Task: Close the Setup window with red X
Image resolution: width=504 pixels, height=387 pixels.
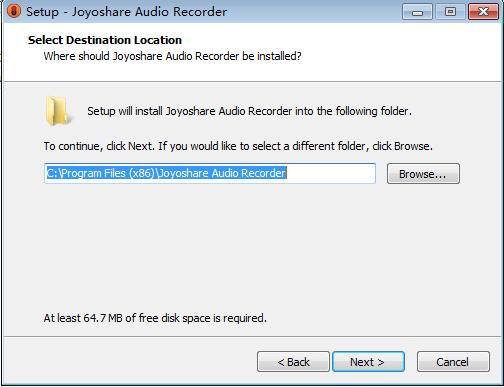Action: click(x=483, y=12)
